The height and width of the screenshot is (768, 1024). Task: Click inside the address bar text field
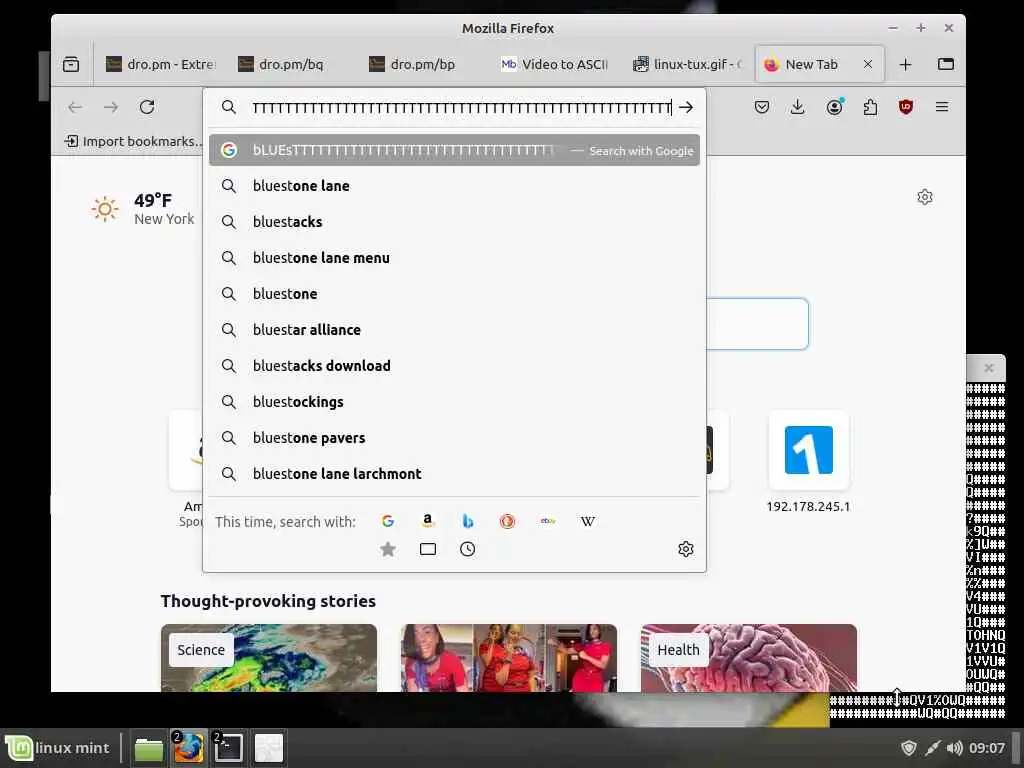tap(462, 108)
